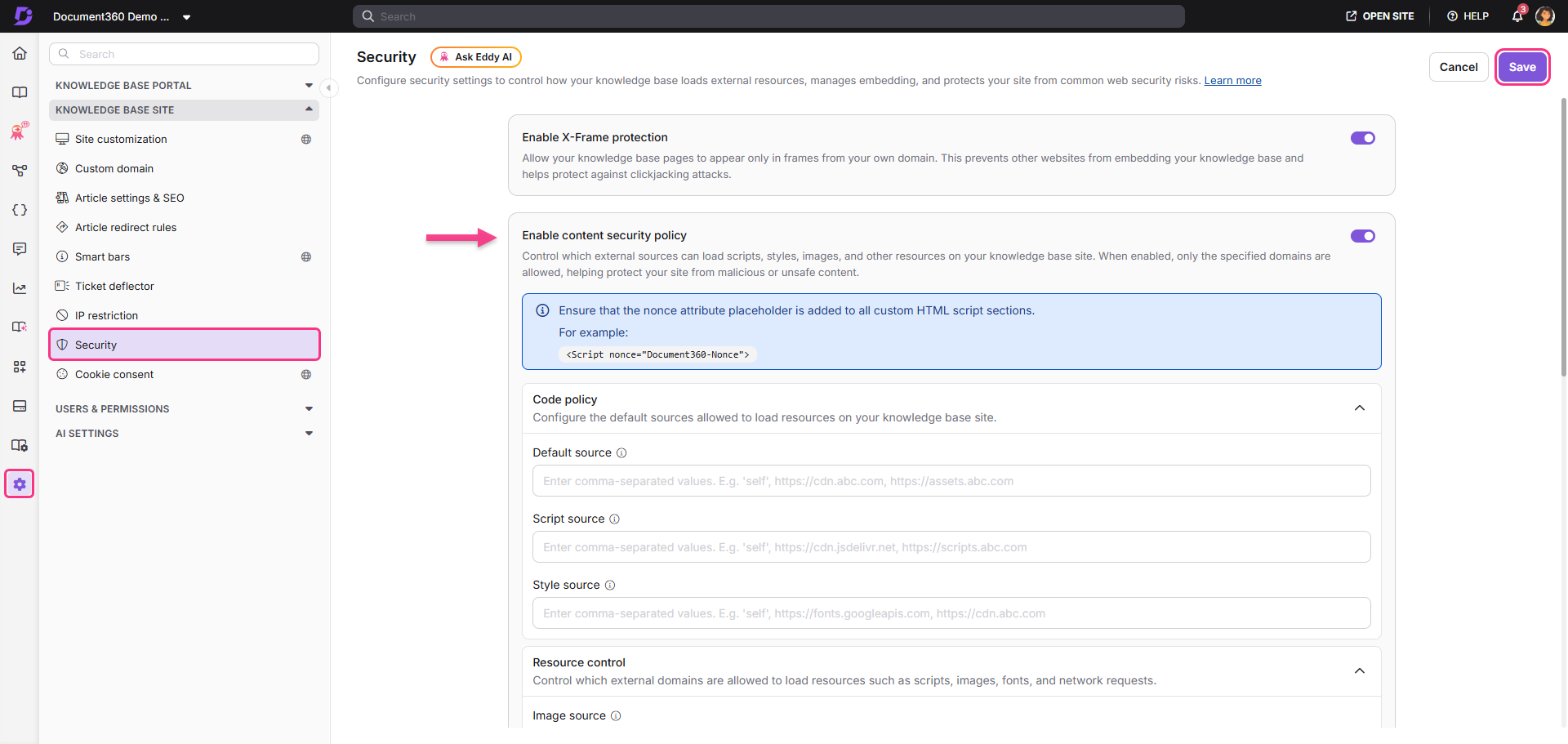This screenshot has width=1568, height=744.
Task: Open IP restriction settings
Action: pos(106,315)
